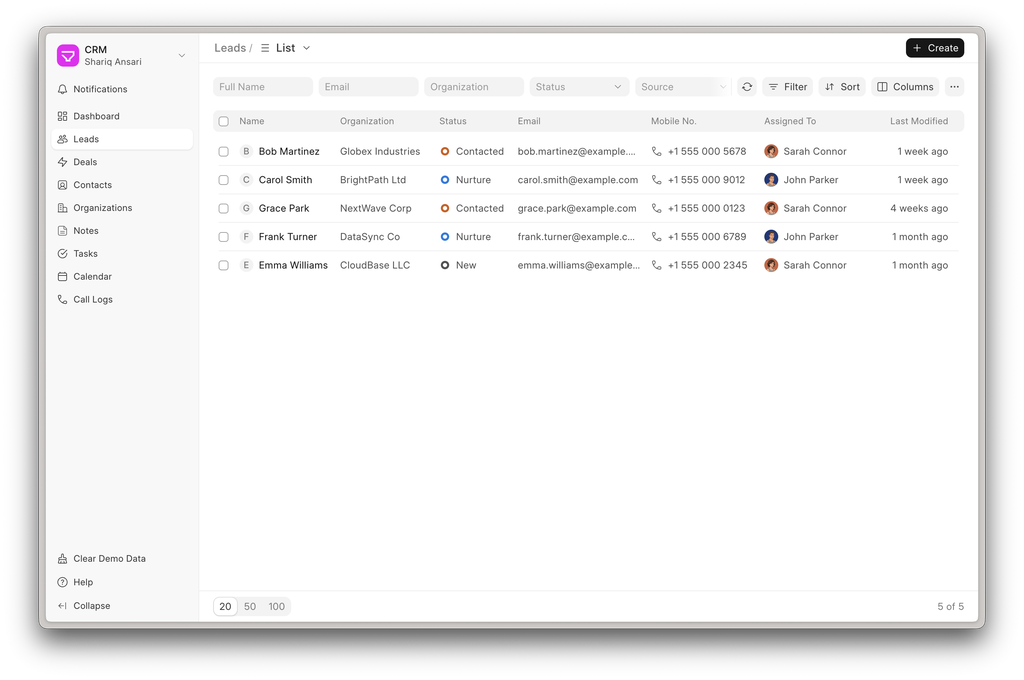Click the Call Logs phone icon in the sidebar
Screen dimensions: 1024x680
(63, 299)
